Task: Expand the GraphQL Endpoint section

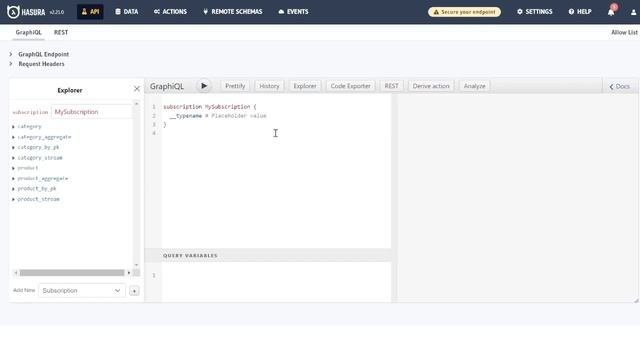Action: pos(39,54)
